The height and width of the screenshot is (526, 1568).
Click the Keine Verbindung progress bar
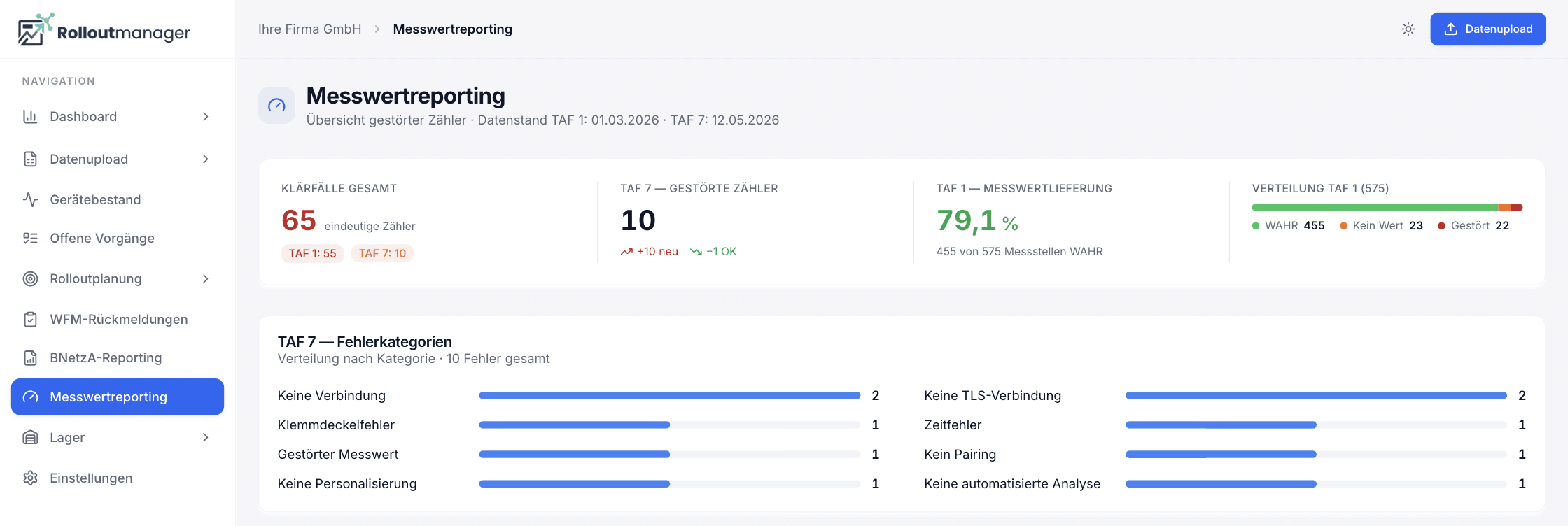669,396
